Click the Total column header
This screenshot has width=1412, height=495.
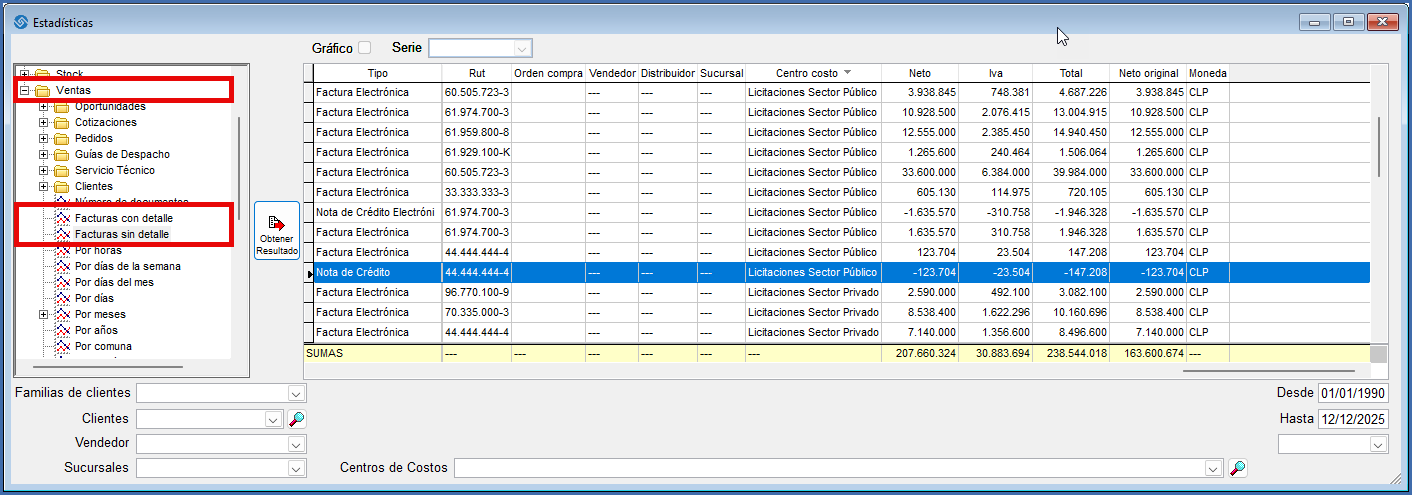point(1072,73)
